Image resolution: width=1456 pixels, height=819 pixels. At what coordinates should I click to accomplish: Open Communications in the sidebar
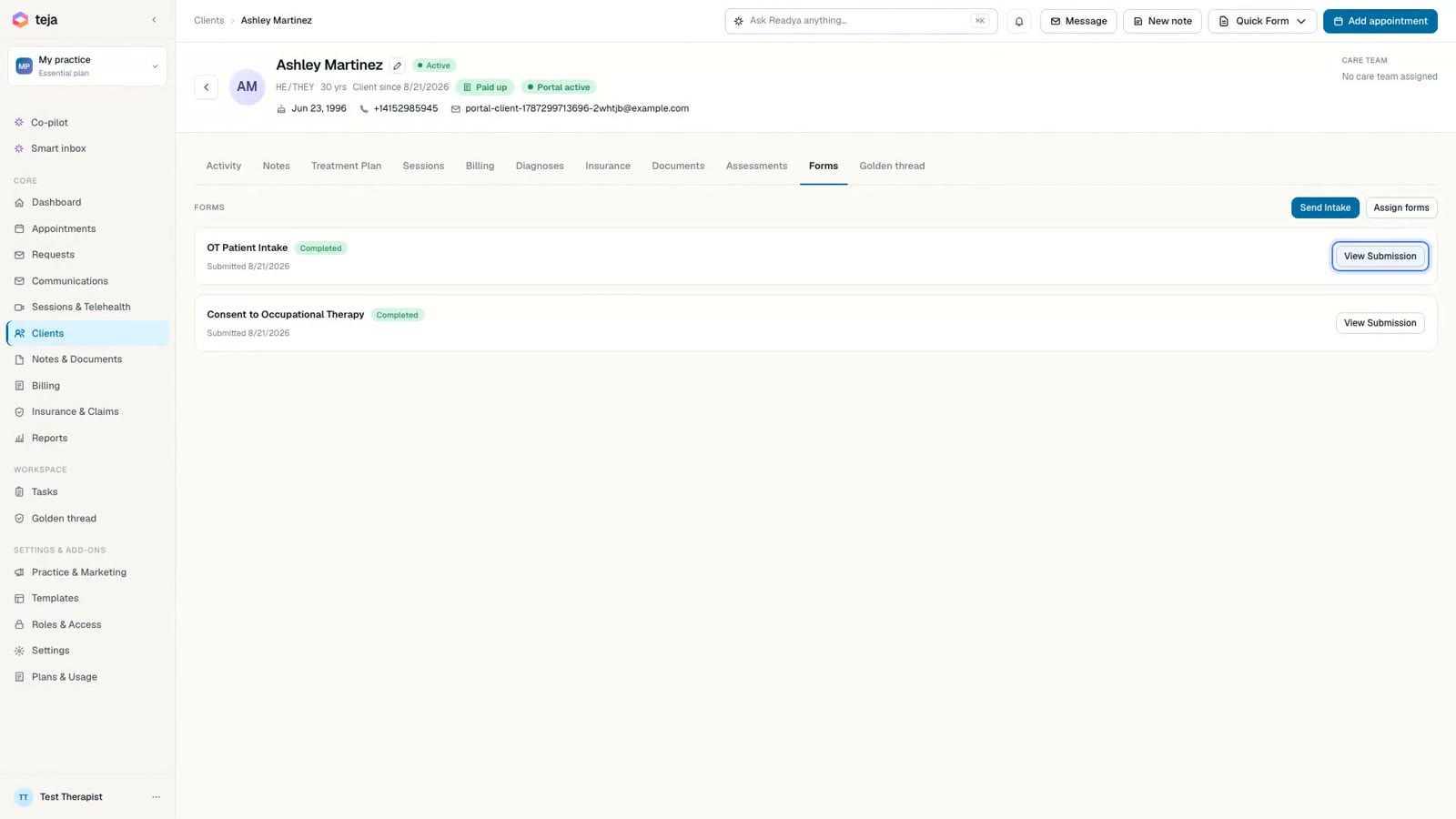pyautogui.click(x=87, y=281)
